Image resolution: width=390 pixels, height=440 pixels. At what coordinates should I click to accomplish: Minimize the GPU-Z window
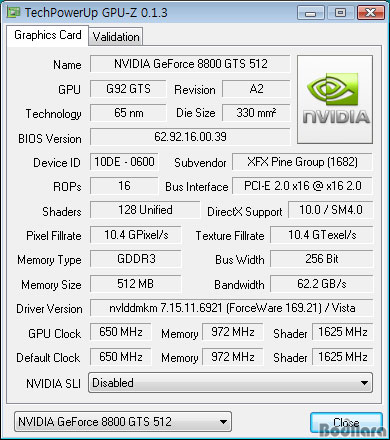[x=311, y=13]
